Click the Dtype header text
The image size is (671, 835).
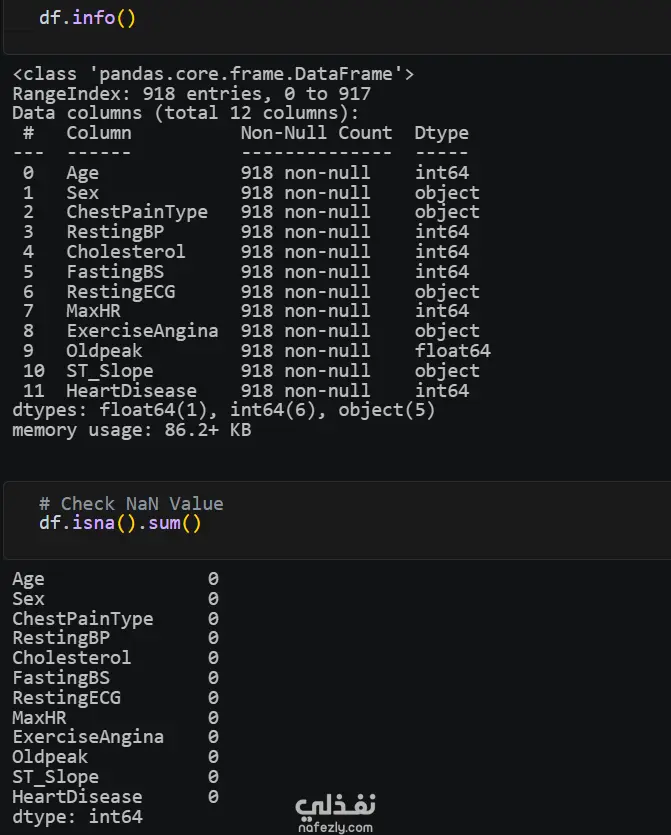click(x=441, y=133)
